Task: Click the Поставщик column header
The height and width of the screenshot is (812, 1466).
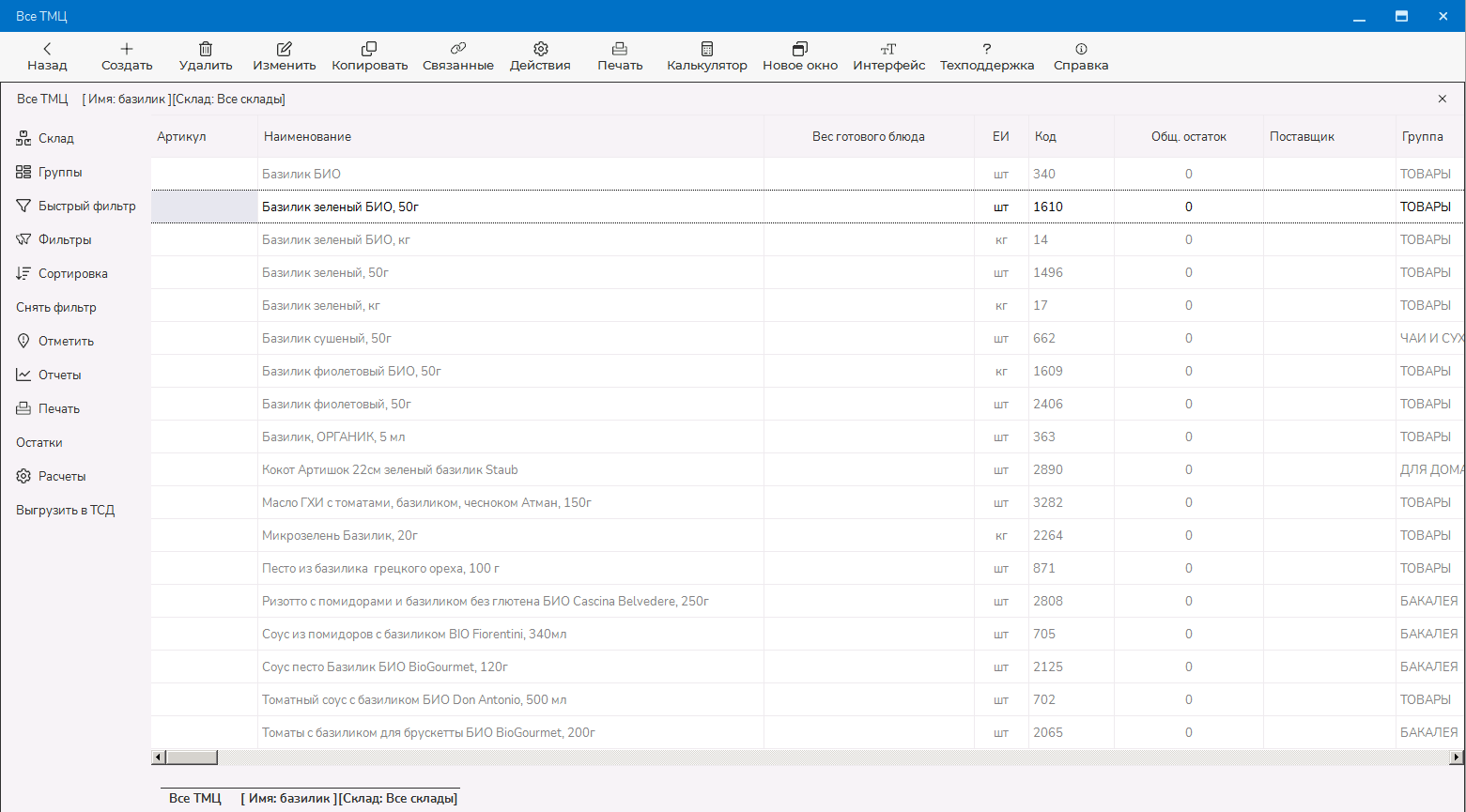Action: pyautogui.click(x=1329, y=136)
